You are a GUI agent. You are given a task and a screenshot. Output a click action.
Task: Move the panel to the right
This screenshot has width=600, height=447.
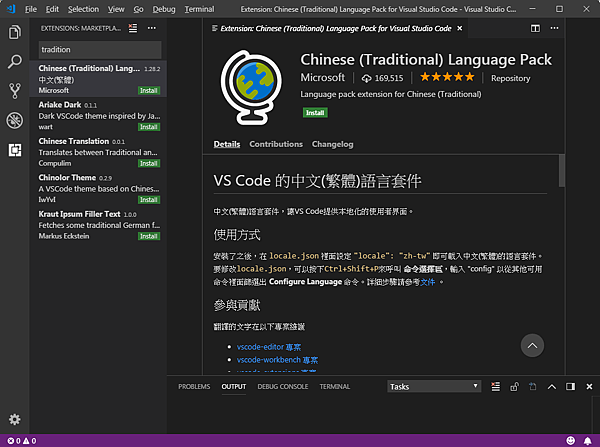coord(571,387)
